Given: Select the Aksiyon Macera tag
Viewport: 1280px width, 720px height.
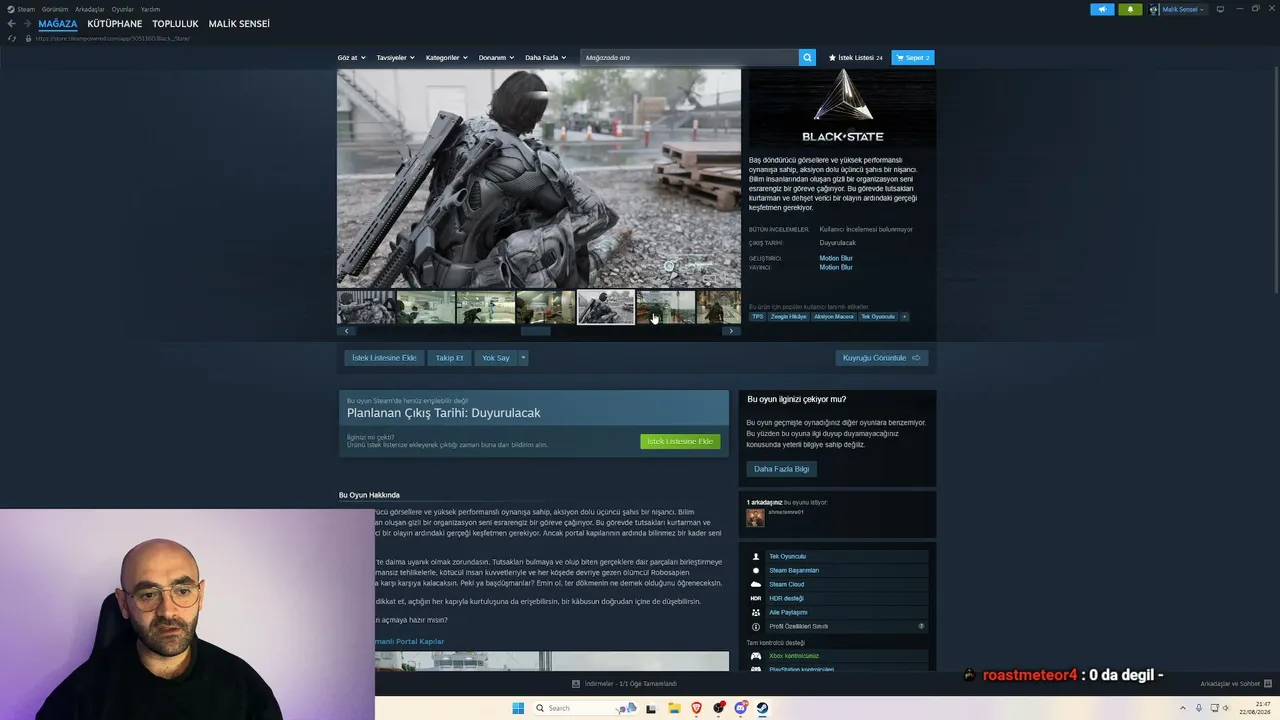Looking at the screenshot, I should [834, 317].
